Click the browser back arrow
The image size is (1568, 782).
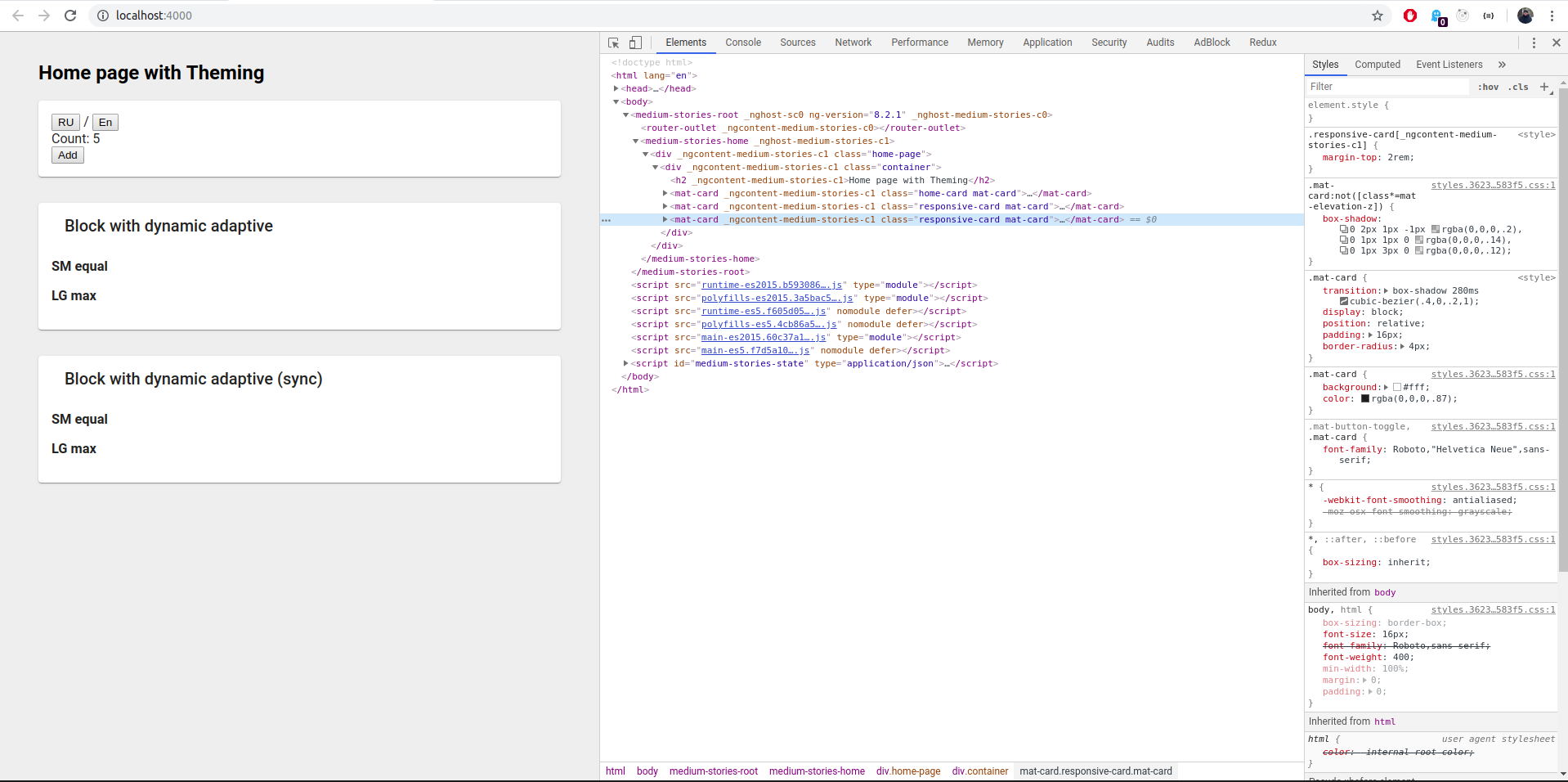pyautogui.click(x=18, y=16)
